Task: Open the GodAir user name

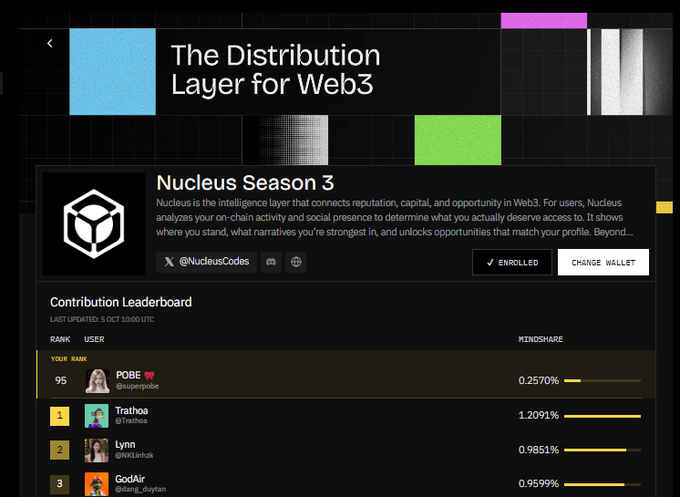Action: click(130, 479)
